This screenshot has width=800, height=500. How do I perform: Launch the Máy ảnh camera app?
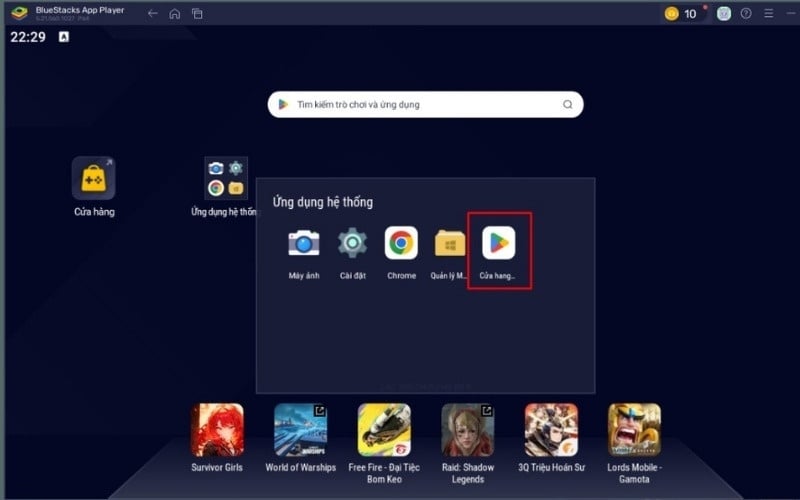[x=304, y=243]
